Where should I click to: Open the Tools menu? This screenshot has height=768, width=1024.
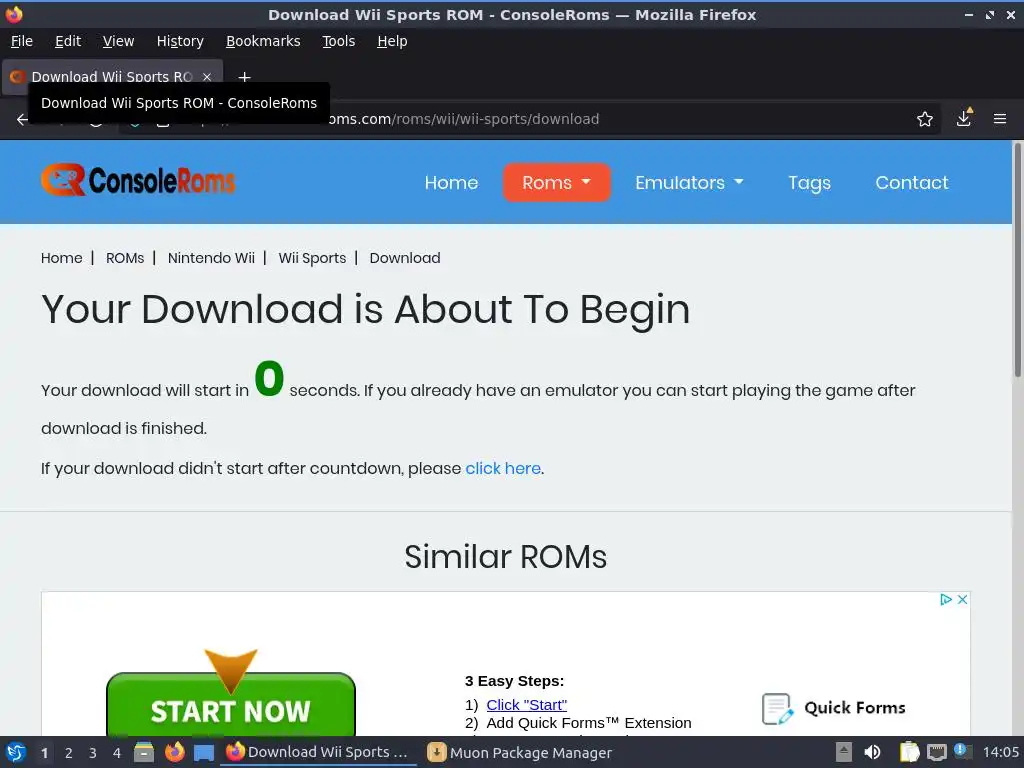(338, 41)
